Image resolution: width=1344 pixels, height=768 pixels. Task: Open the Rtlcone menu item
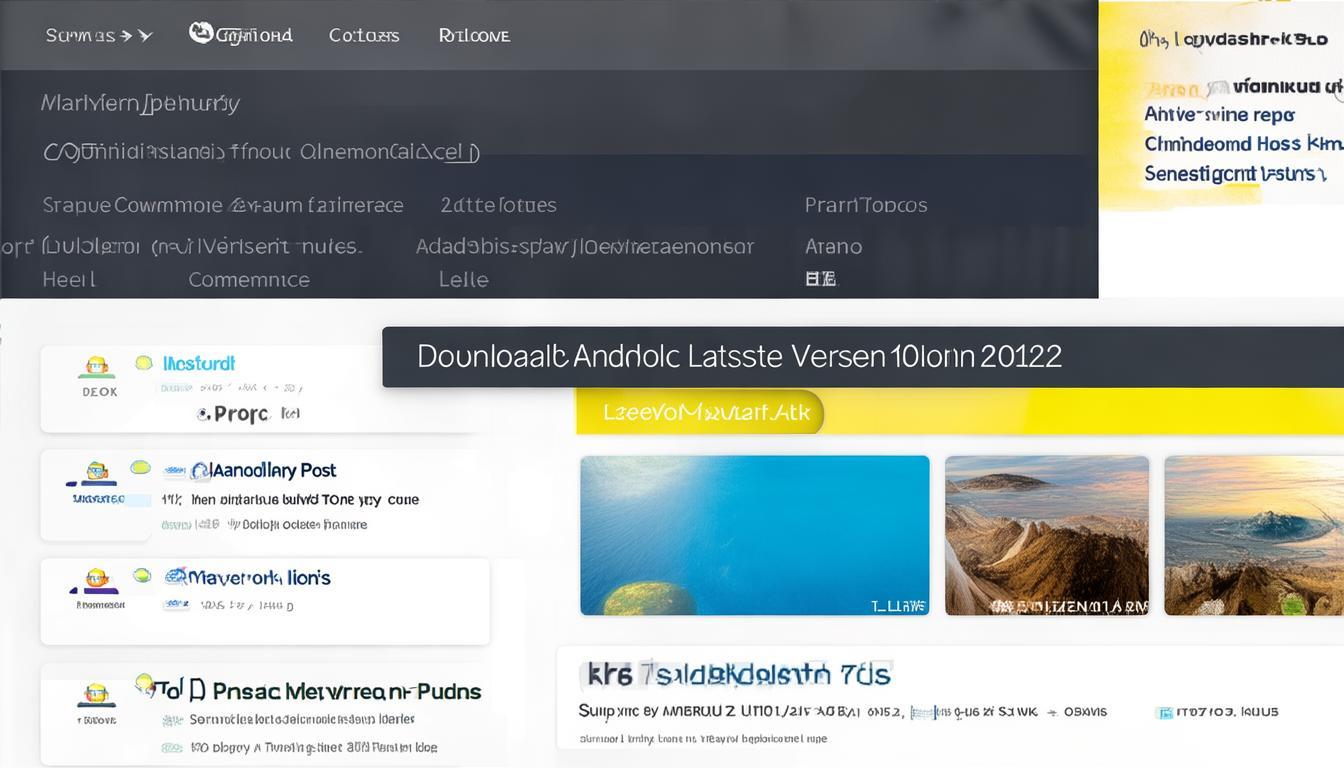(x=474, y=36)
